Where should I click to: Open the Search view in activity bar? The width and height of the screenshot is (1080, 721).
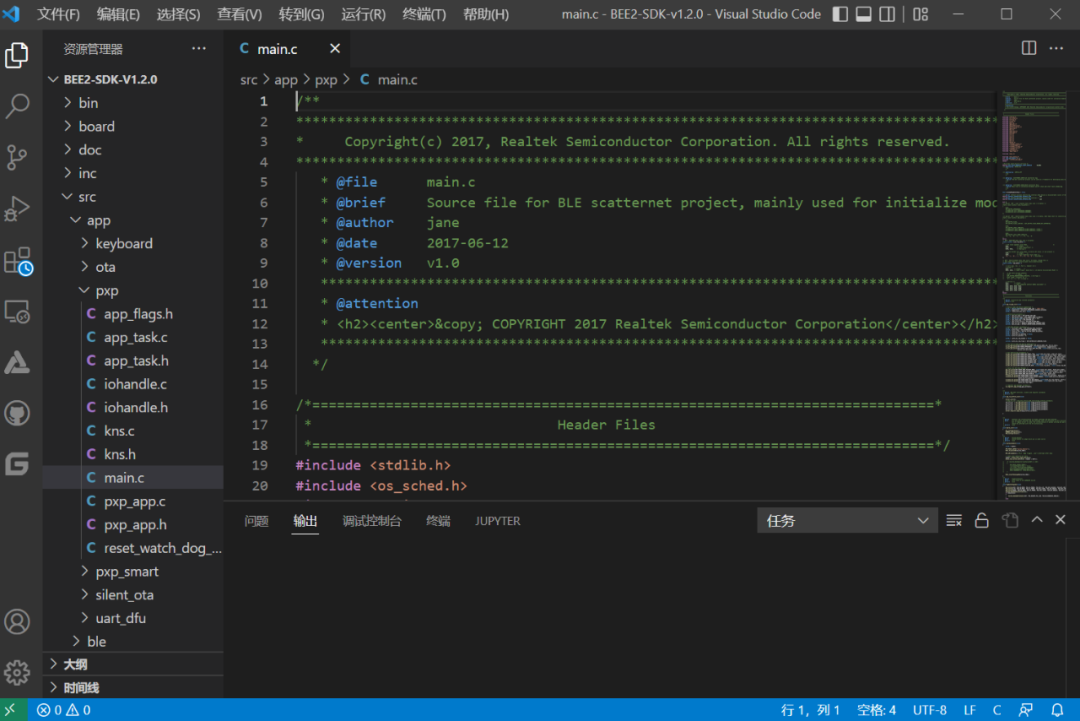[17, 106]
